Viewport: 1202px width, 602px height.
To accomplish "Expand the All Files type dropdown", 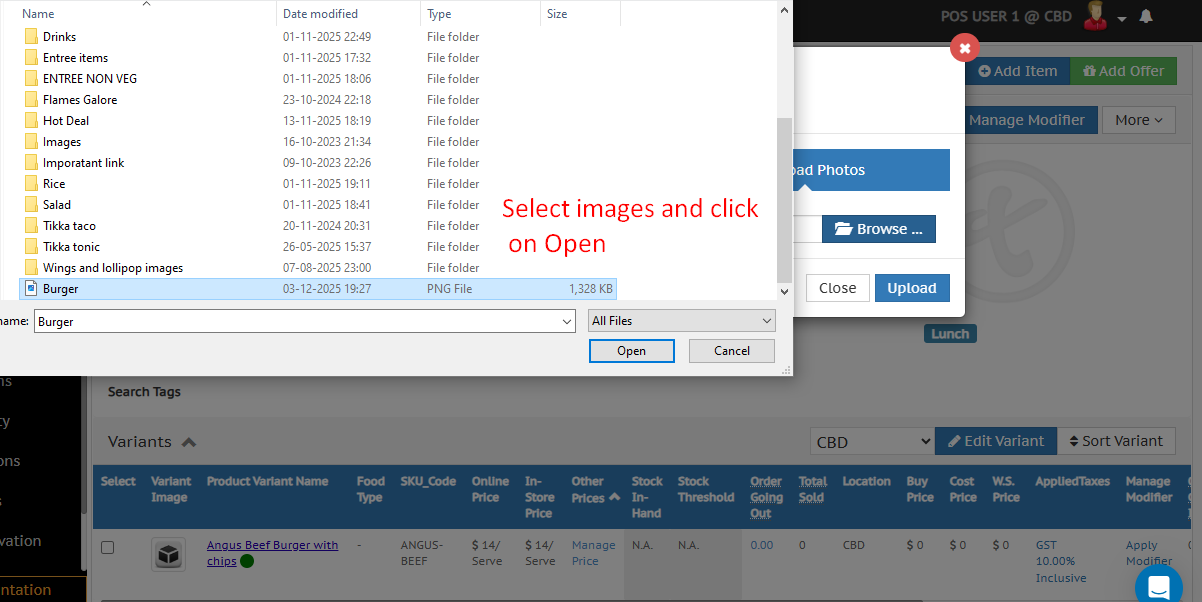I will [x=682, y=321].
